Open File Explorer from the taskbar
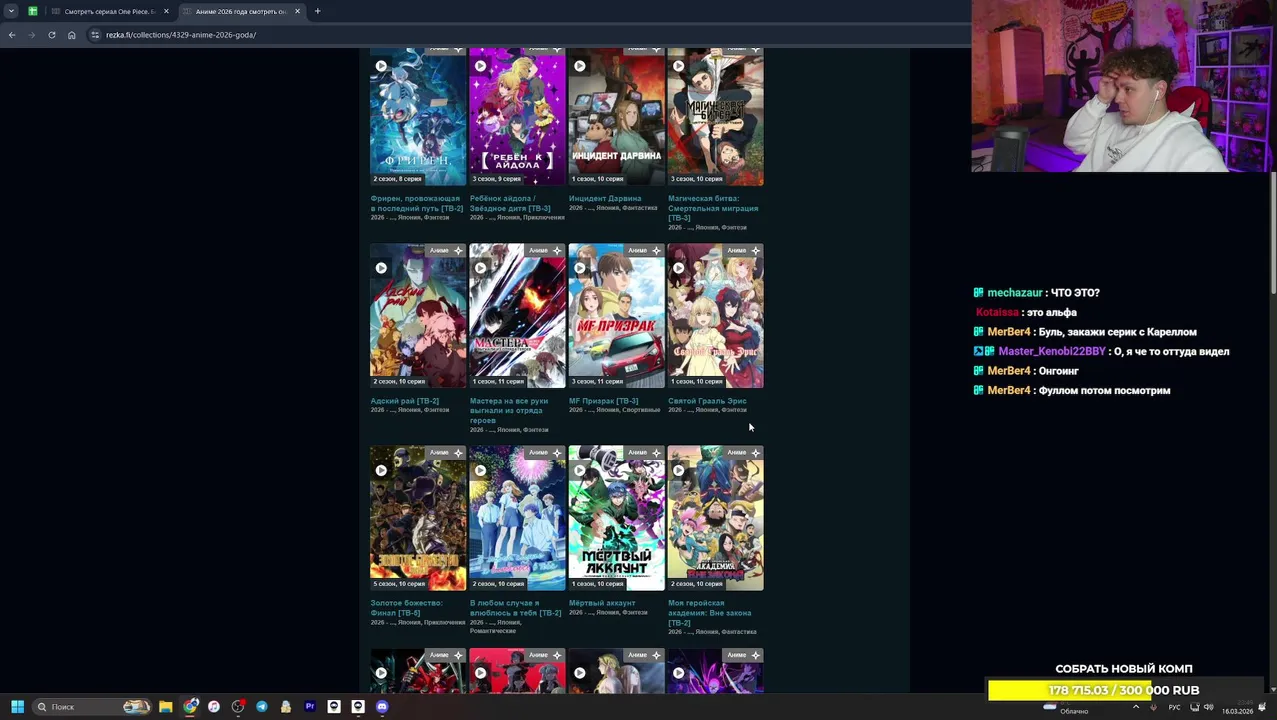The image size is (1277, 720). (166, 707)
